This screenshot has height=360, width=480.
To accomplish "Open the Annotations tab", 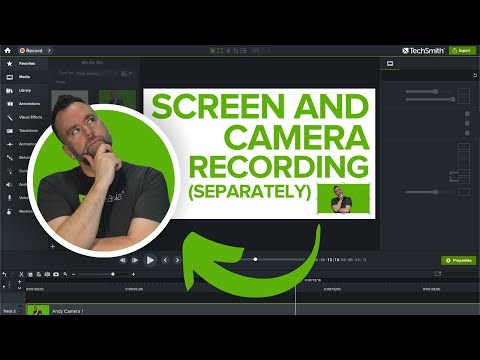I will 24,104.
